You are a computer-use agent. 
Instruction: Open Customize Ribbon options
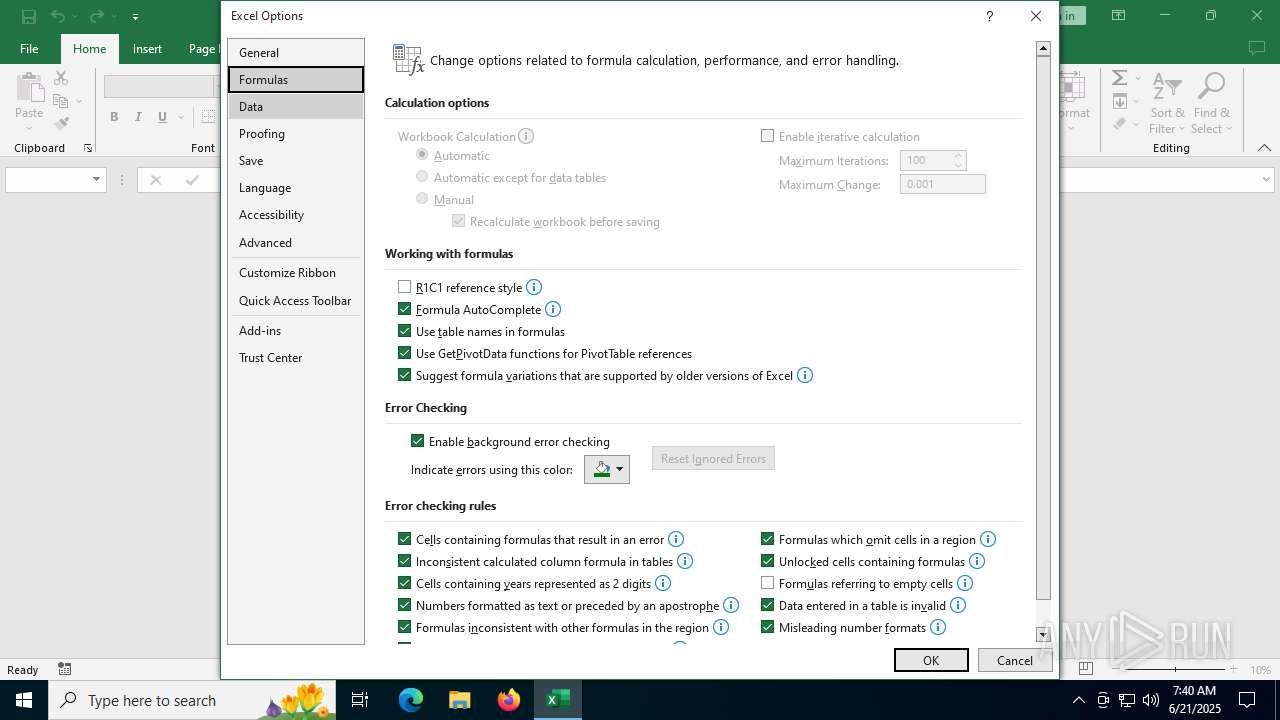pos(296,272)
